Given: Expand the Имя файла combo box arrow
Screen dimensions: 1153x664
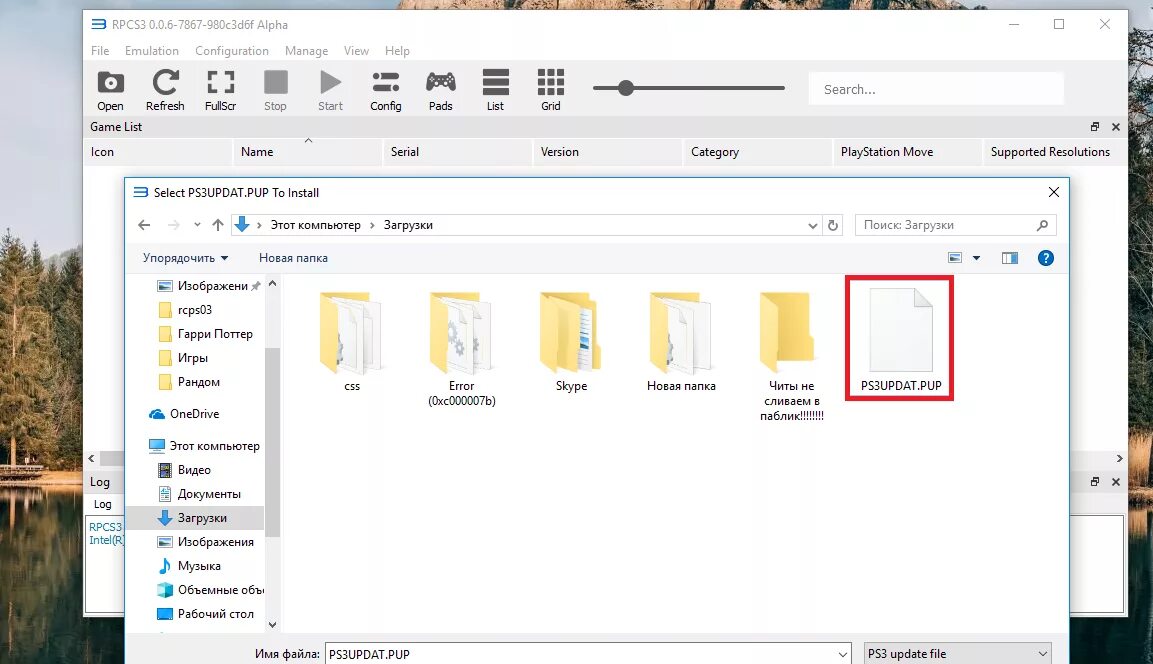Looking at the screenshot, I should [x=843, y=654].
